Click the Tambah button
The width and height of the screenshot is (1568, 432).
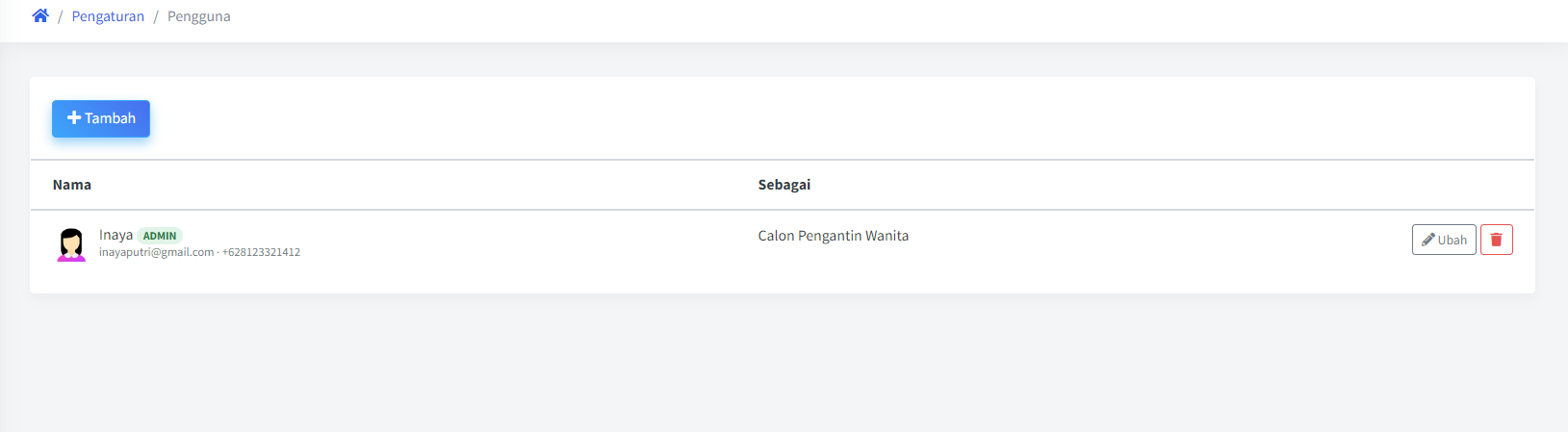click(101, 118)
